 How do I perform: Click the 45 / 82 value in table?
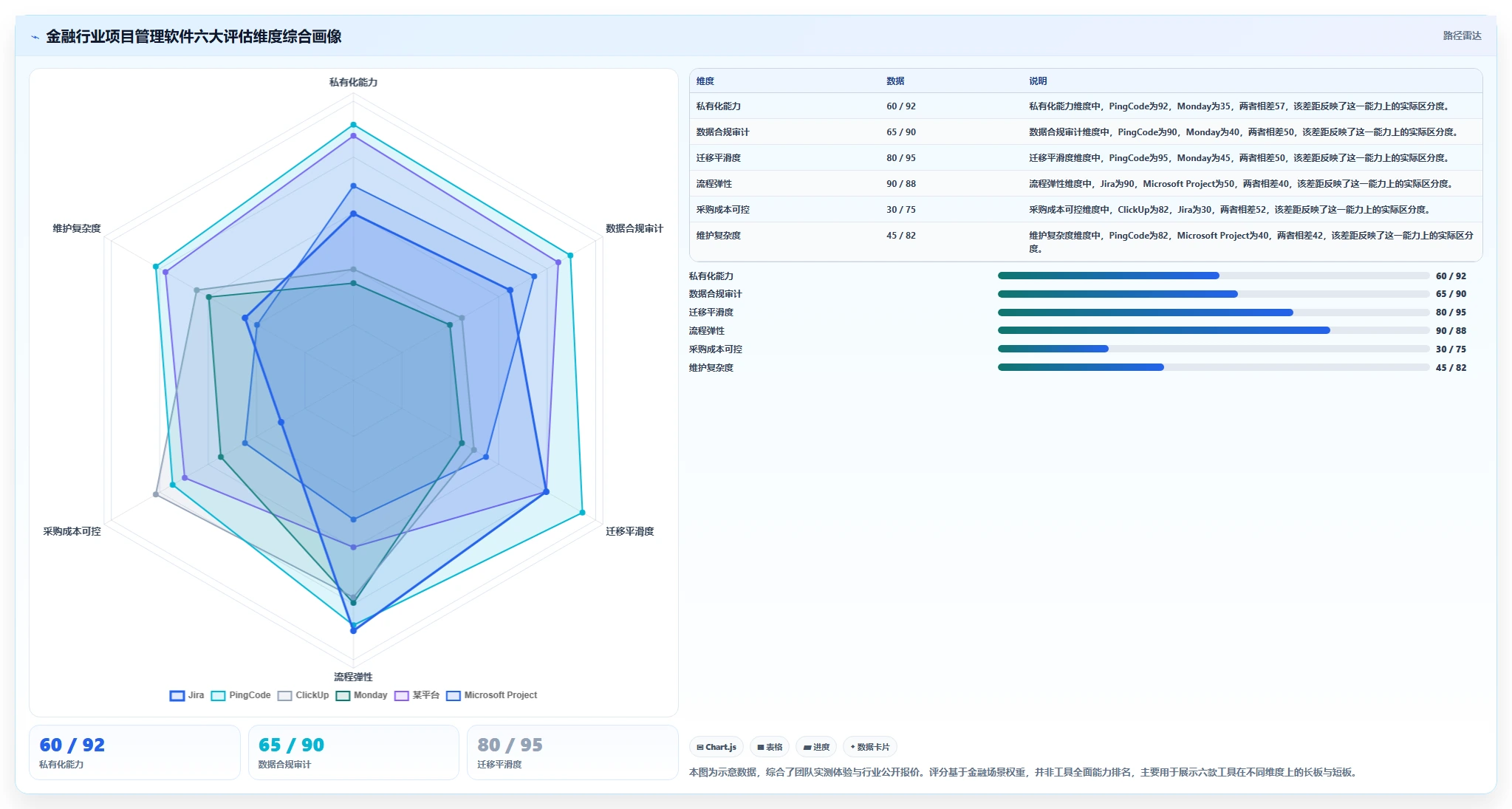[x=900, y=236]
